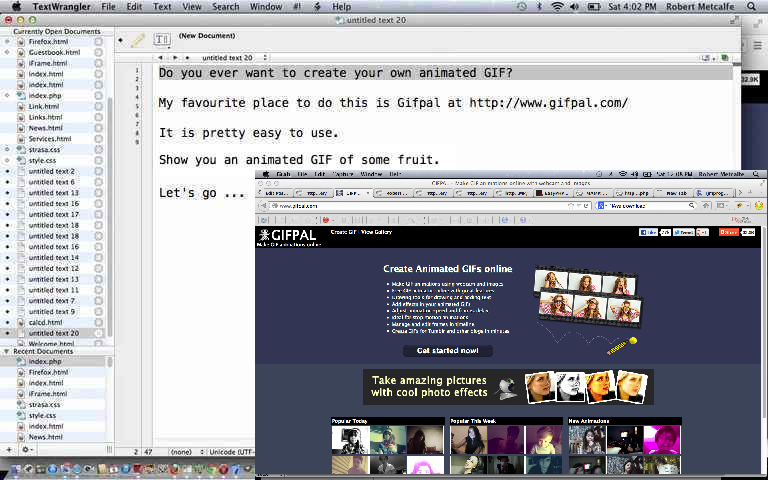
Task: Click the line 'Let's go ...' in editor
Action: 202,193
